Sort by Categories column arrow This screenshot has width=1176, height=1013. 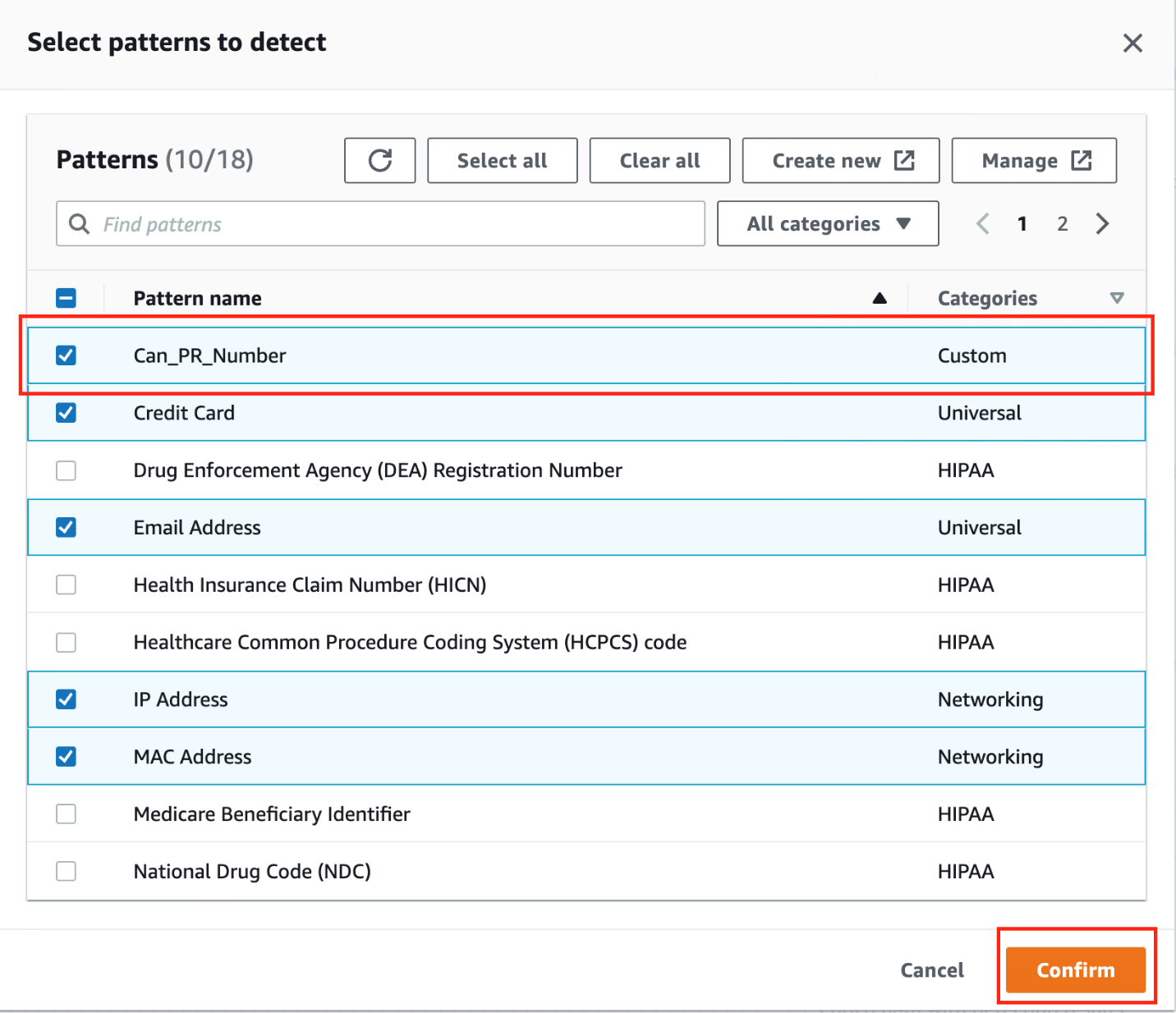pos(1117,298)
